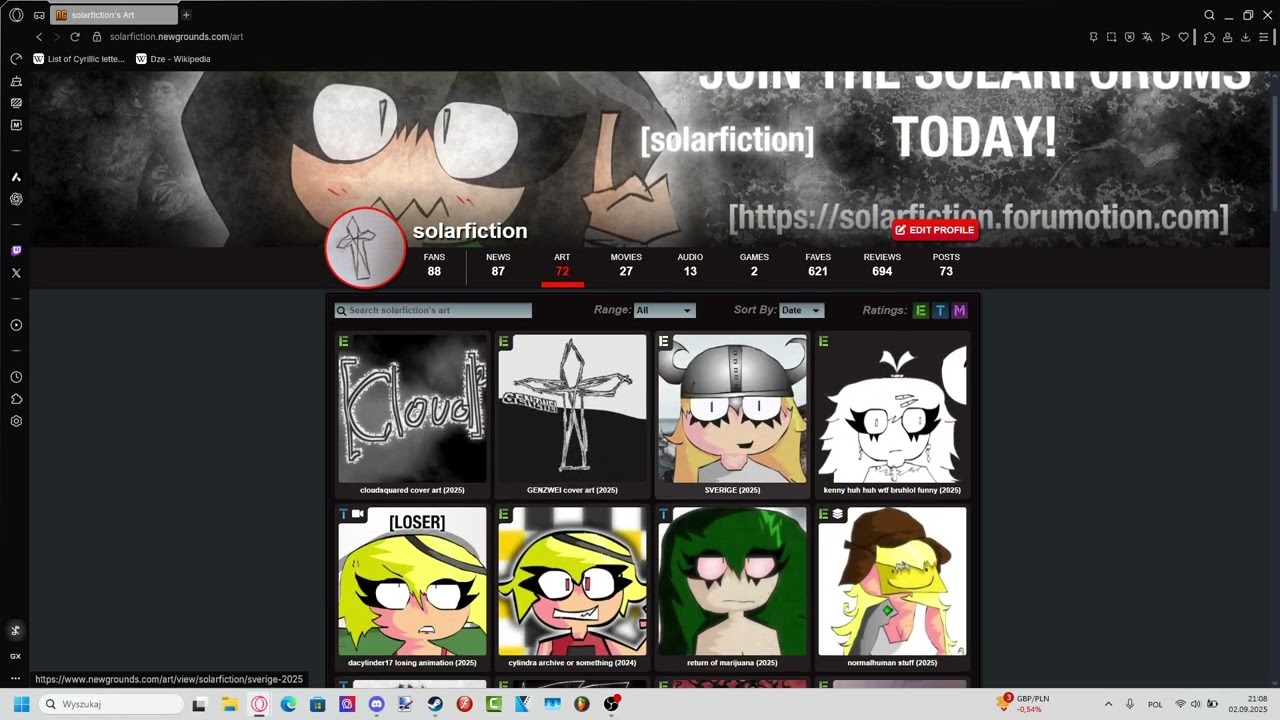The width and height of the screenshot is (1280, 720).
Task: Open return of marijuana thumbnail
Action: point(732,581)
